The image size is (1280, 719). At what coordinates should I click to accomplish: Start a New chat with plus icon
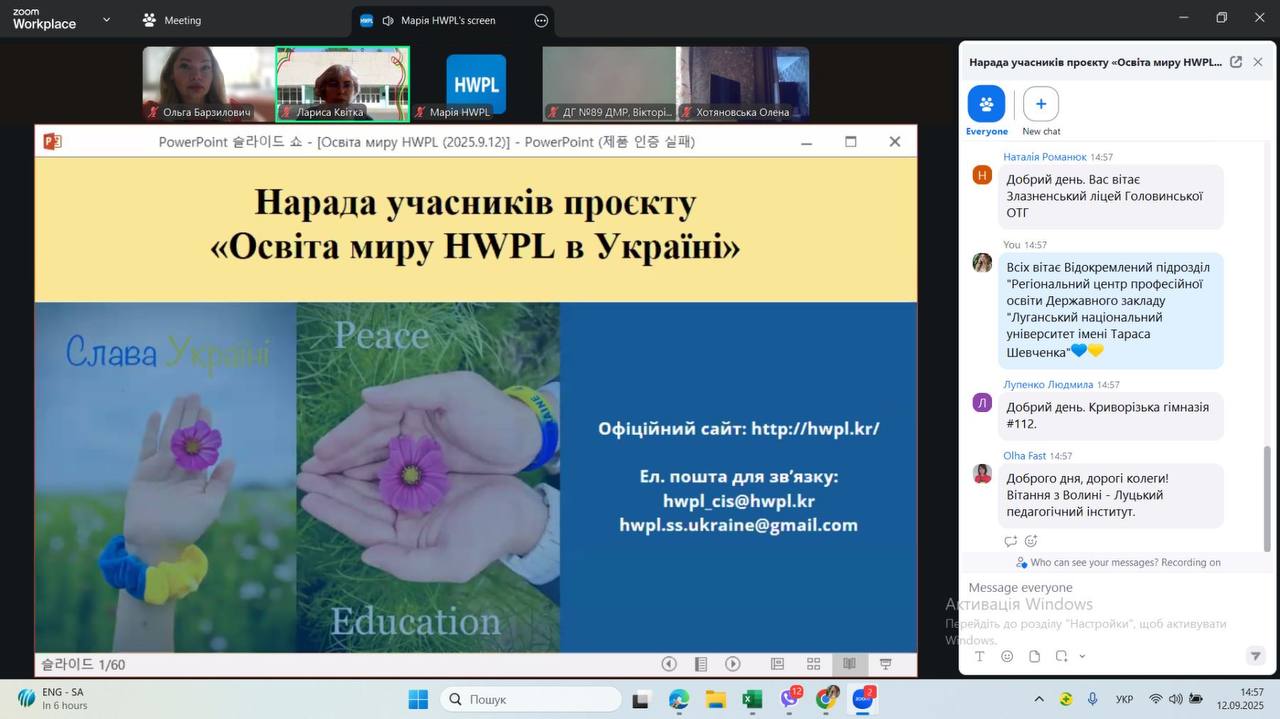[x=1040, y=104]
